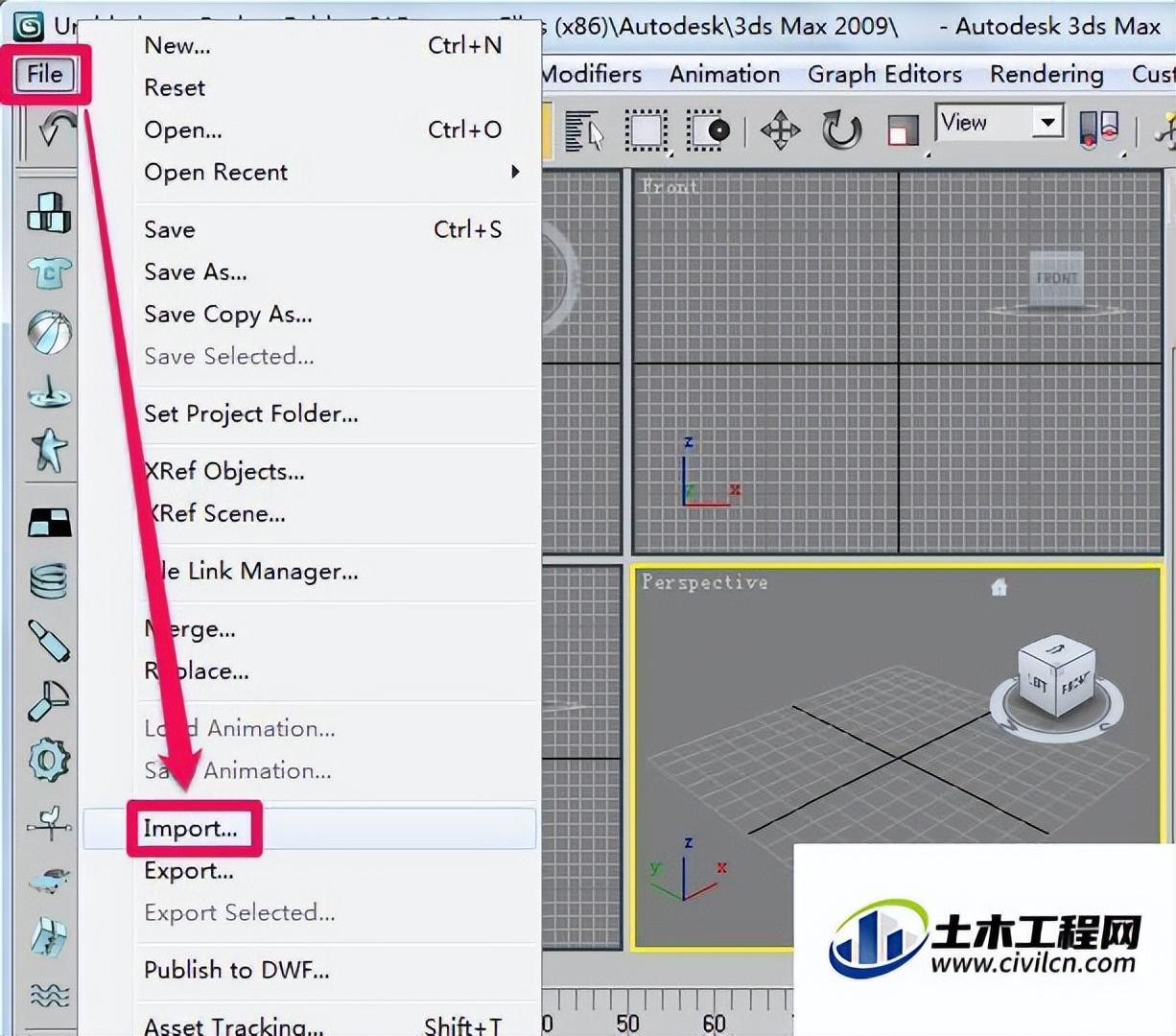Click the gear icon in left sidebar
Viewport: 1176px width, 1036px height.
(49, 760)
